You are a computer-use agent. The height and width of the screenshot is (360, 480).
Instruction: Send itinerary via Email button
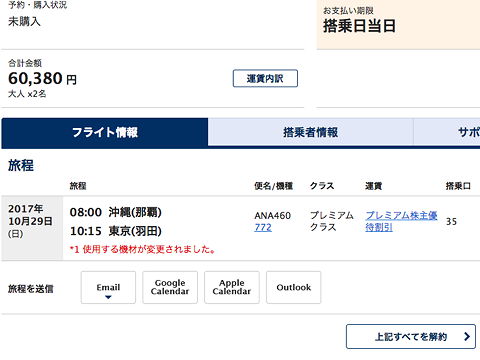coord(108,287)
